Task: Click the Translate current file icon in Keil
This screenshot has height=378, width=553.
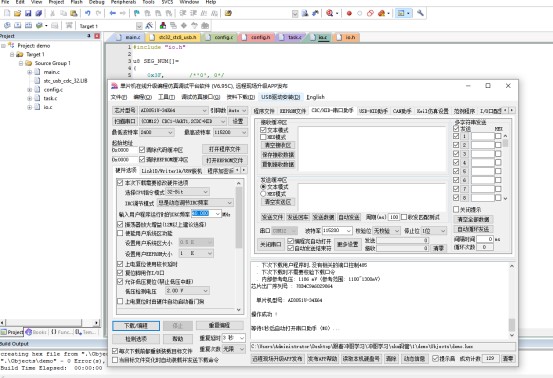Action: tap(7, 25)
